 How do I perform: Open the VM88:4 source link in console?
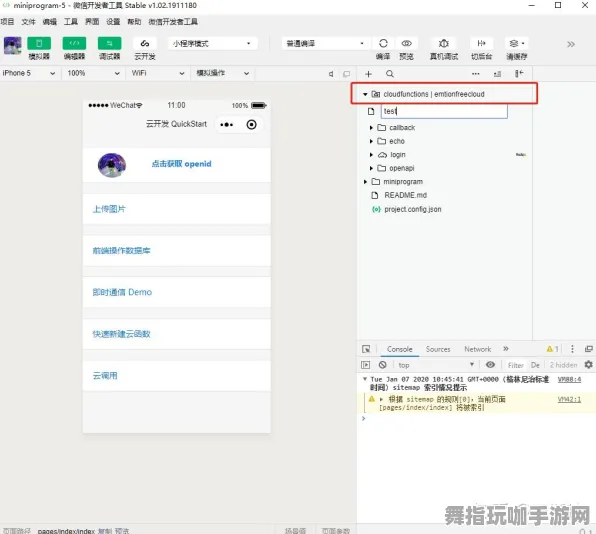pos(569,379)
